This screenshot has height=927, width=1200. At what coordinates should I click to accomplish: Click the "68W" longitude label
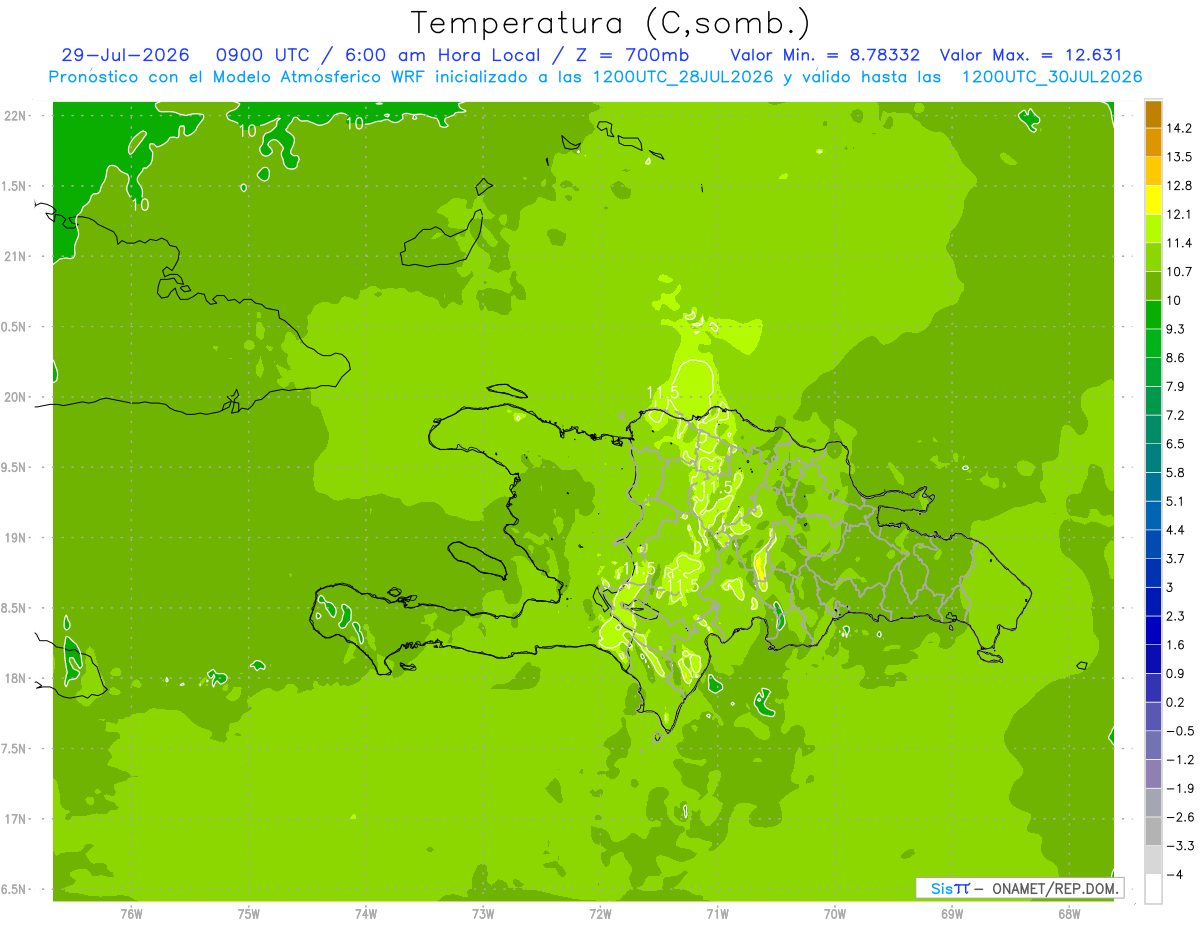click(1069, 914)
